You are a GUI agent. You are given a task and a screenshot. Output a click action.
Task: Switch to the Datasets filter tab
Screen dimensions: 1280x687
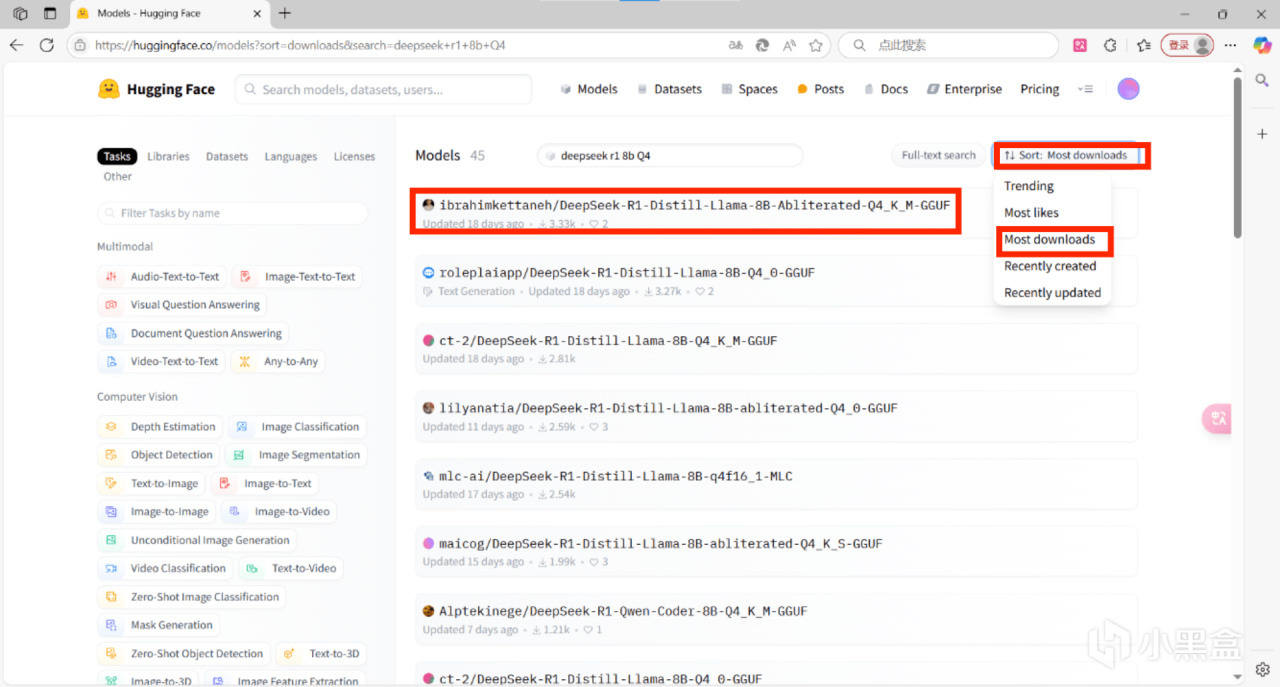point(227,156)
